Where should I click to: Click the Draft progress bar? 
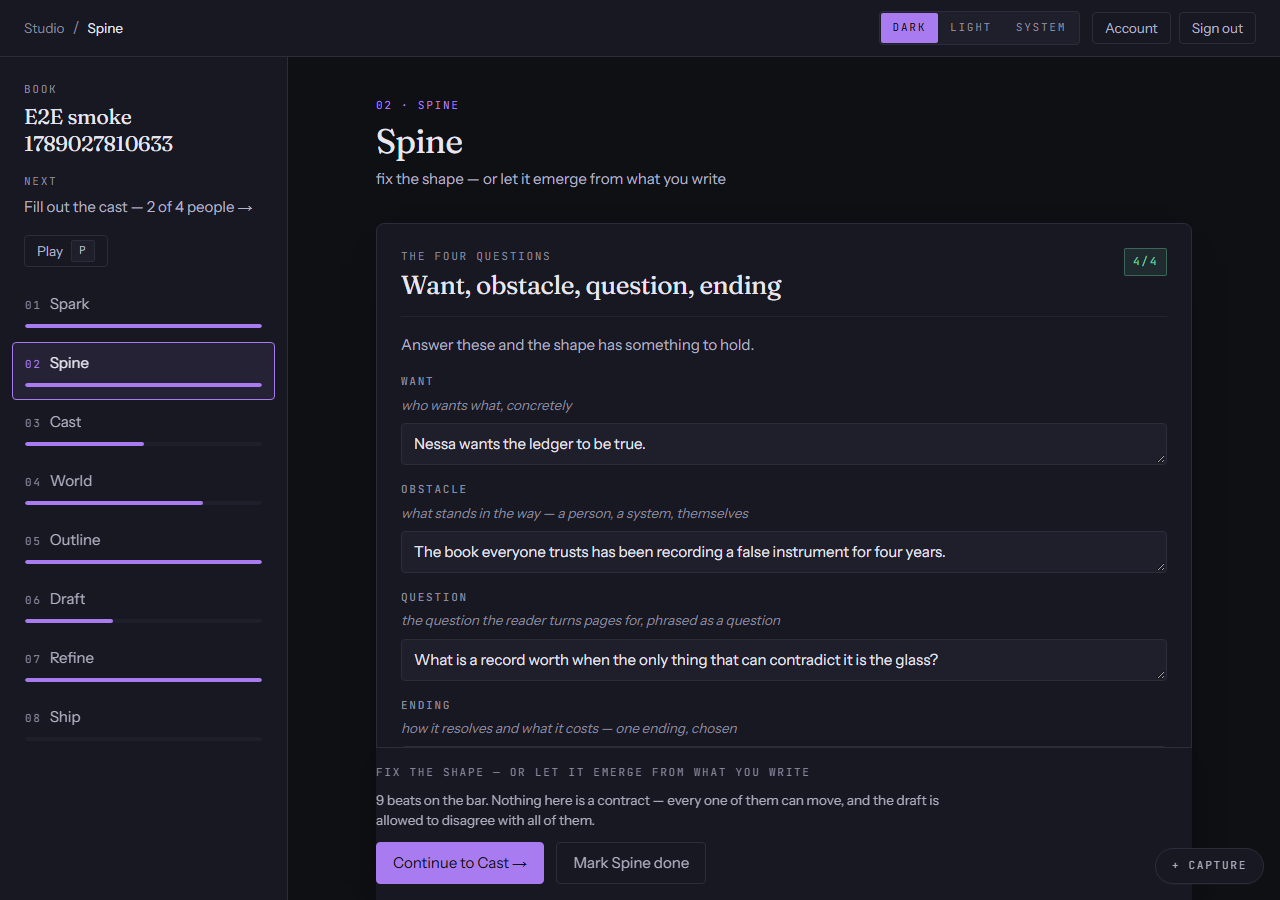(x=143, y=621)
